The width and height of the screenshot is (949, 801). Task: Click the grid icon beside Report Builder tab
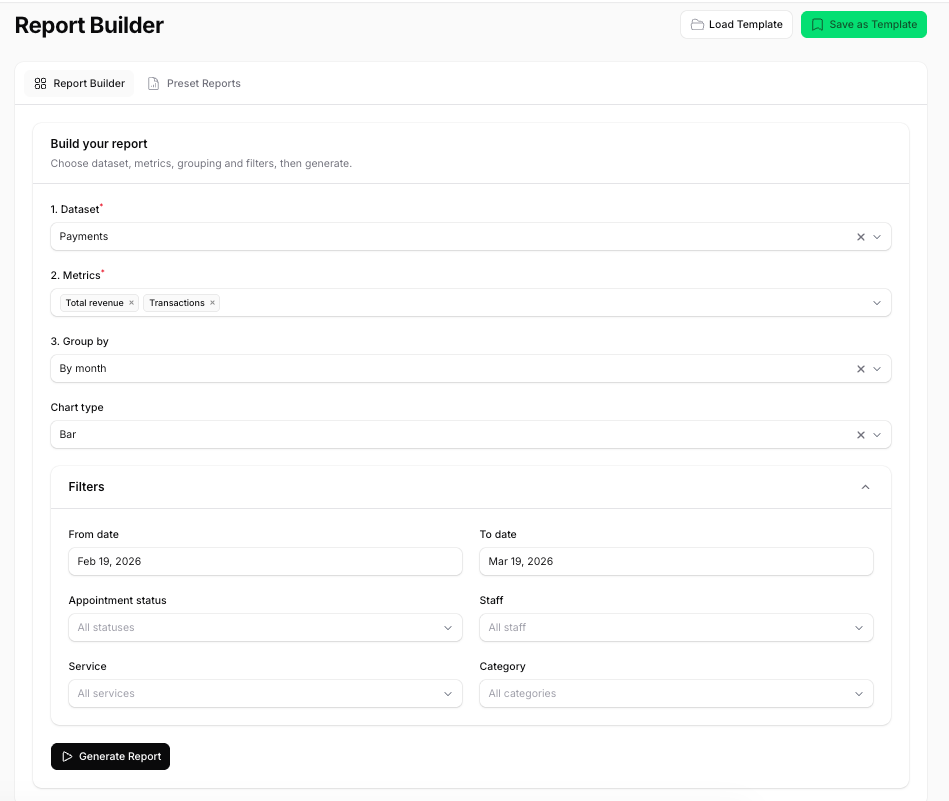pyautogui.click(x=41, y=83)
